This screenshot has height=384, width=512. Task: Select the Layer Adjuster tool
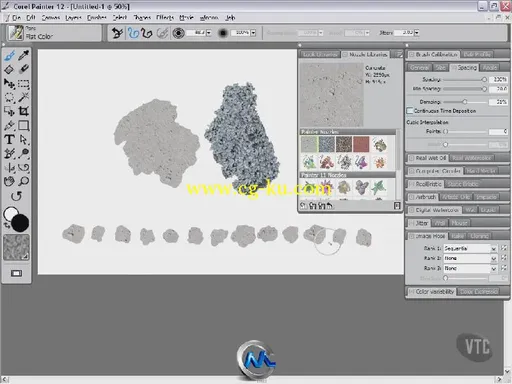tap(9, 83)
